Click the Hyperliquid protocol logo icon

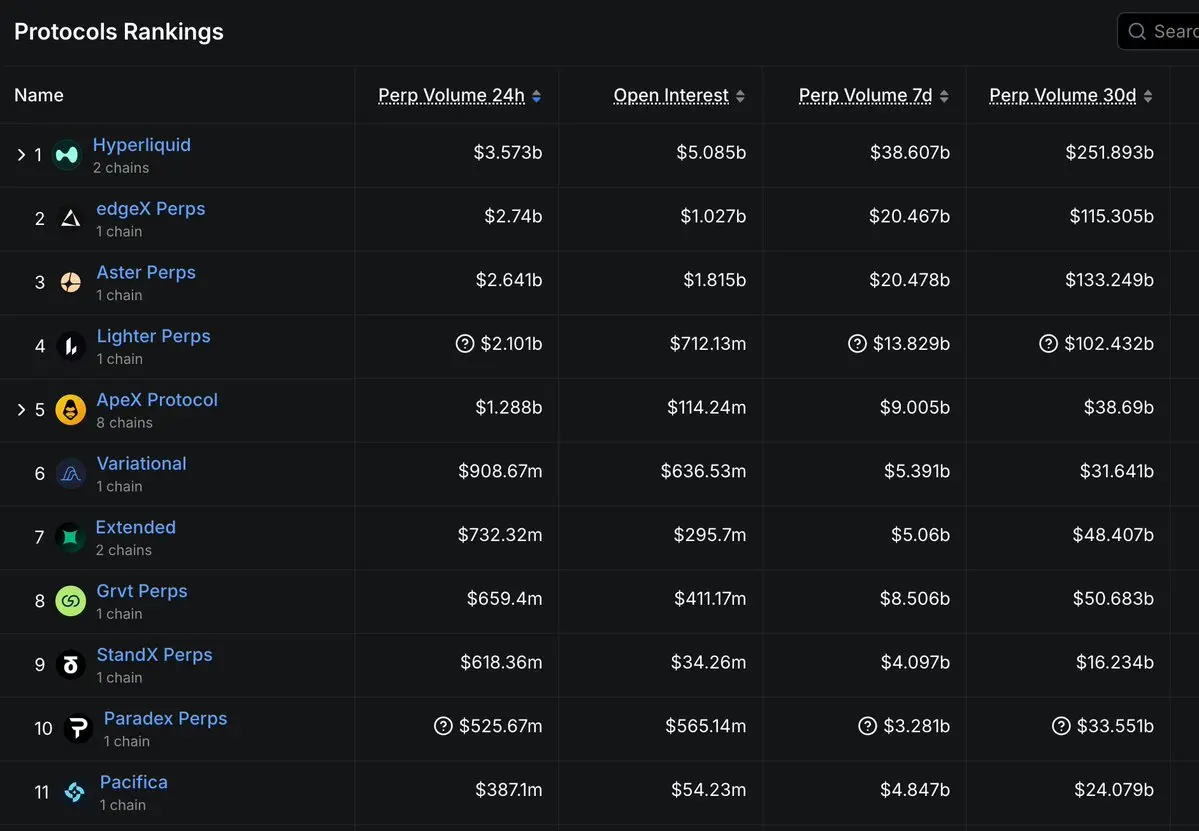click(67, 155)
